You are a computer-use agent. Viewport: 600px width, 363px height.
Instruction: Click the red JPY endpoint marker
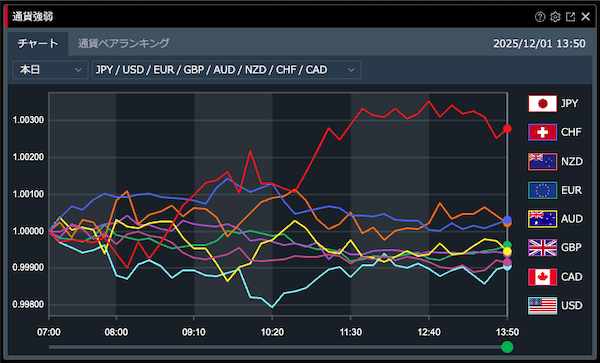pyautogui.click(x=507, y=129)
